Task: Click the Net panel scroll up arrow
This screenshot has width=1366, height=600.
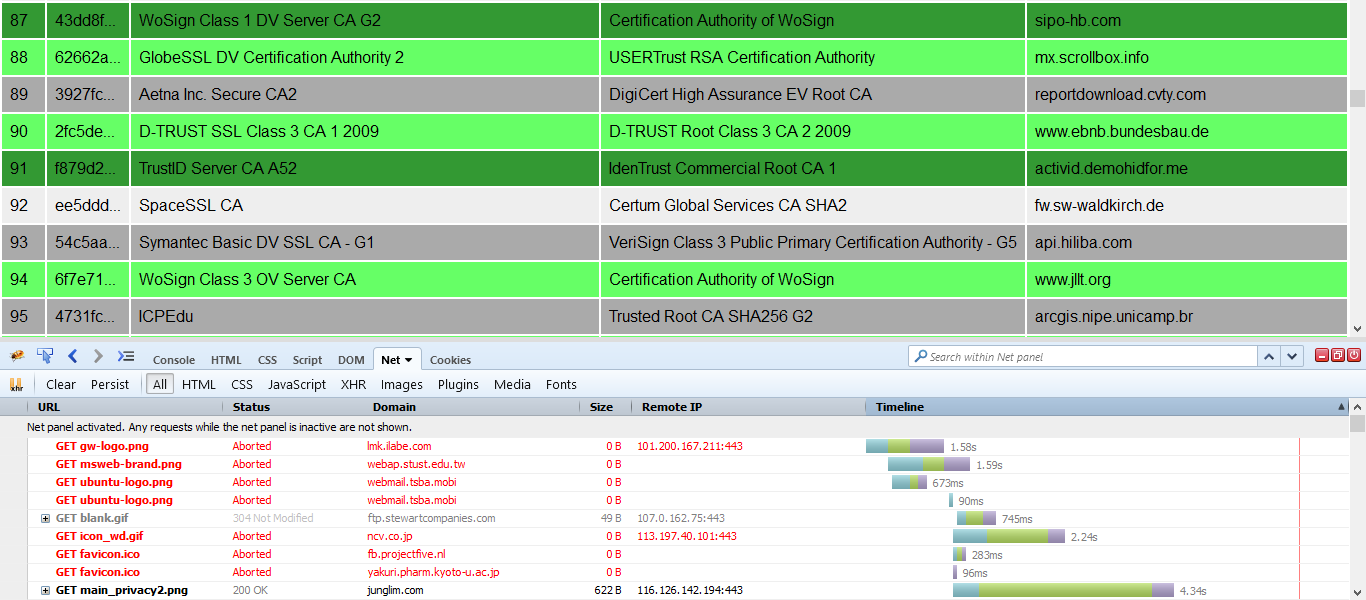Action: [x=1357, y=407]
